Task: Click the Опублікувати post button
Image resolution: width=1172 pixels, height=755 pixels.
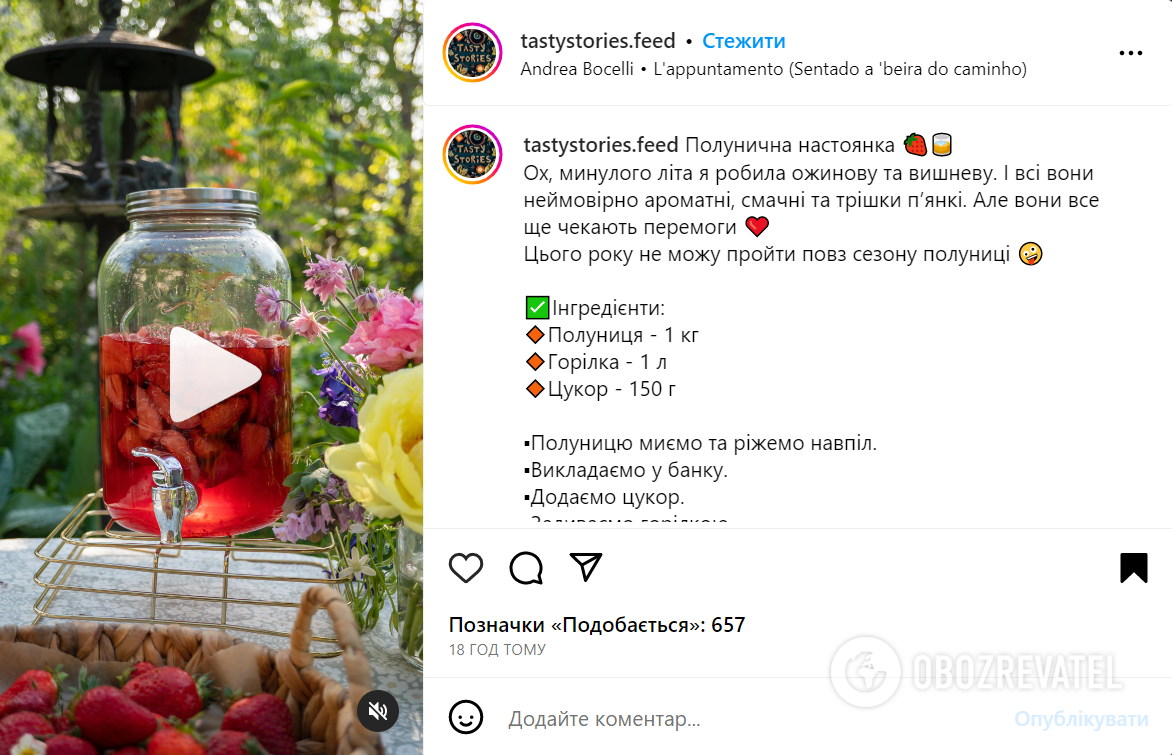Action: point(1082,719)
